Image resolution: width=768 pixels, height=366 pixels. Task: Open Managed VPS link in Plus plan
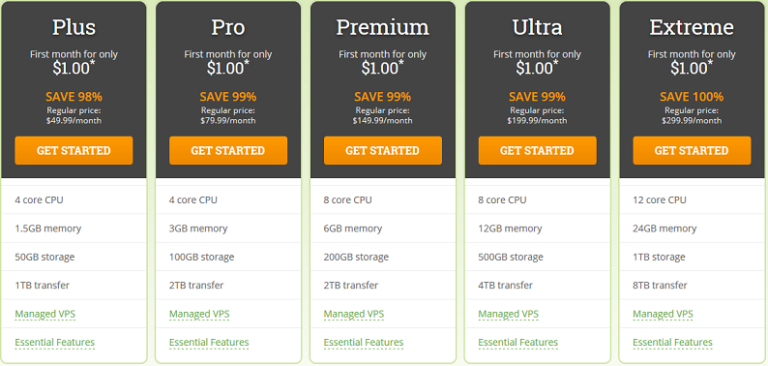pyautogui.click(x=45, y=314)
